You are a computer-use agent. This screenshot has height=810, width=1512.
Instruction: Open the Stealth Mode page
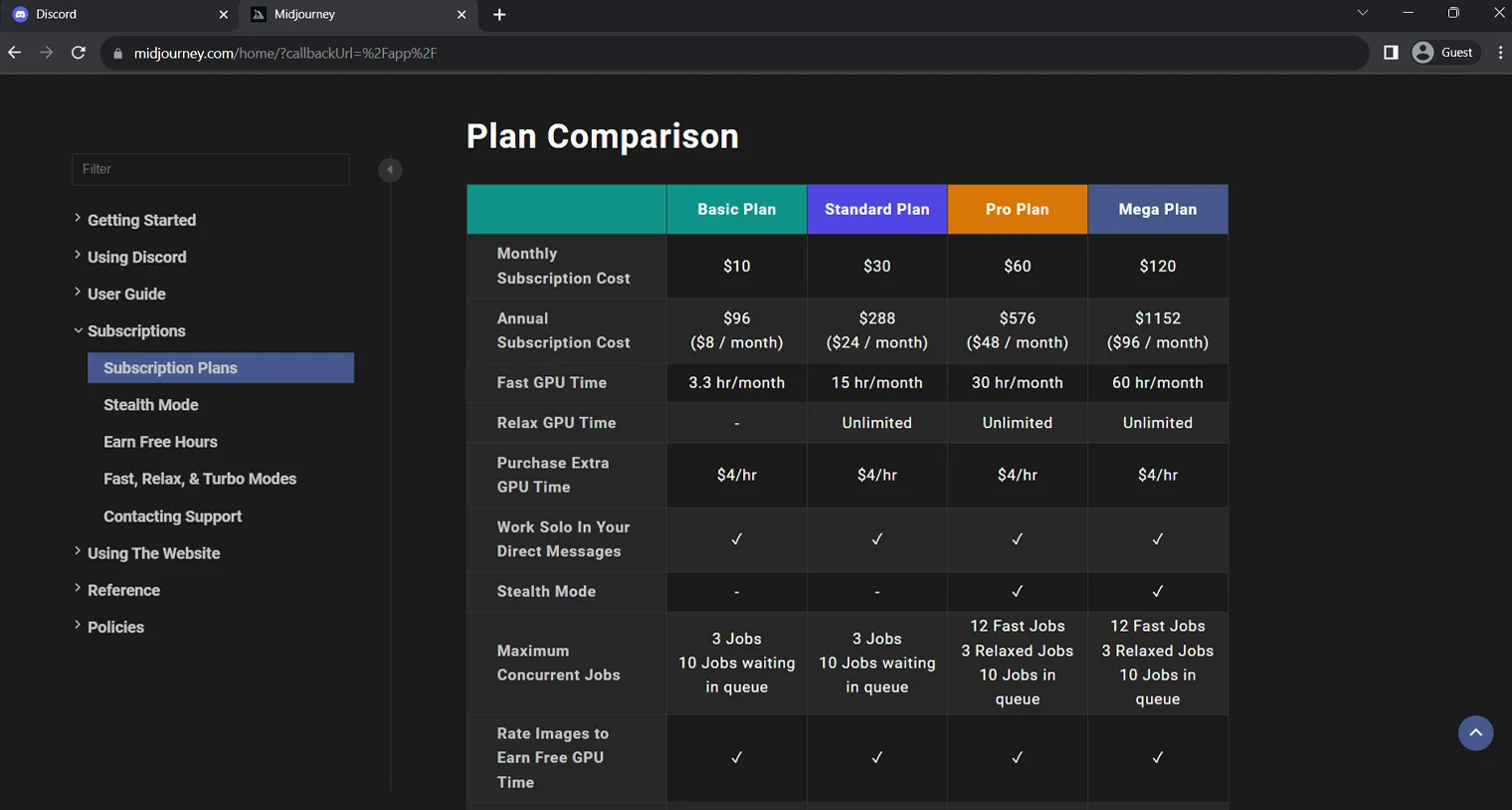(x=151, y=405)
